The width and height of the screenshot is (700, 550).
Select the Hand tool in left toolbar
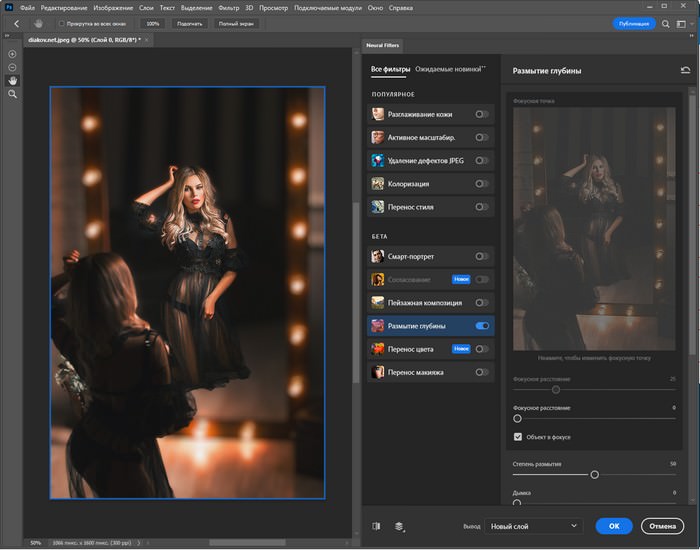coord(13,80)
